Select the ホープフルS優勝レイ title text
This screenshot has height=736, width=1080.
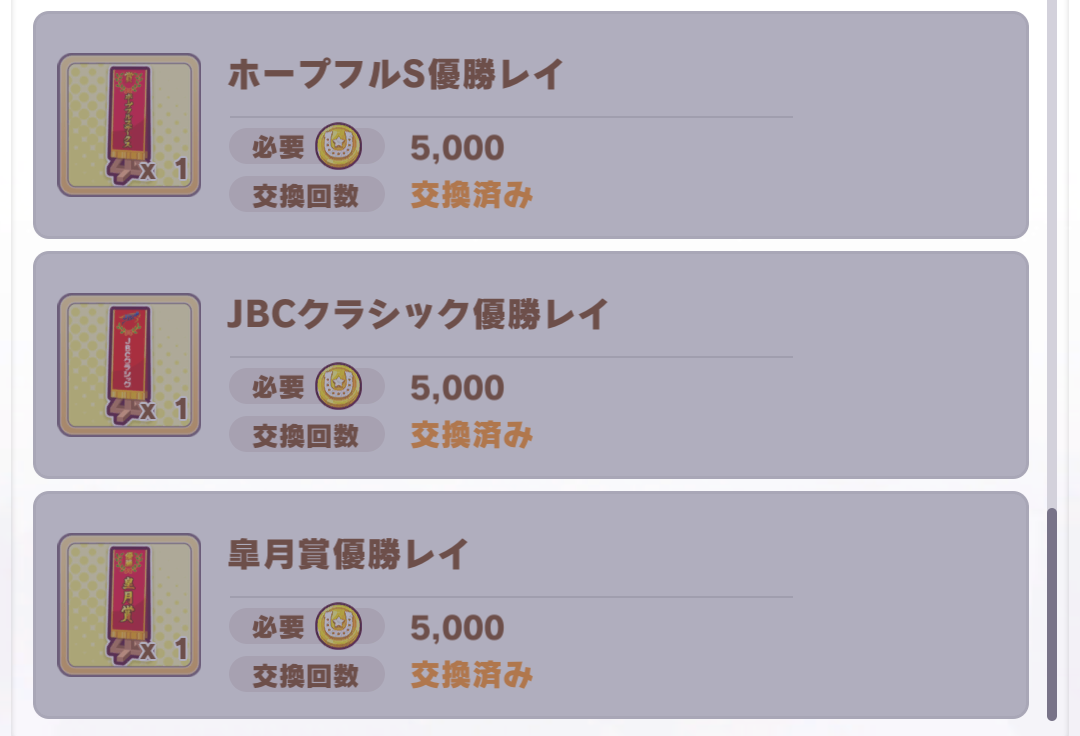(x=396, y=75)
